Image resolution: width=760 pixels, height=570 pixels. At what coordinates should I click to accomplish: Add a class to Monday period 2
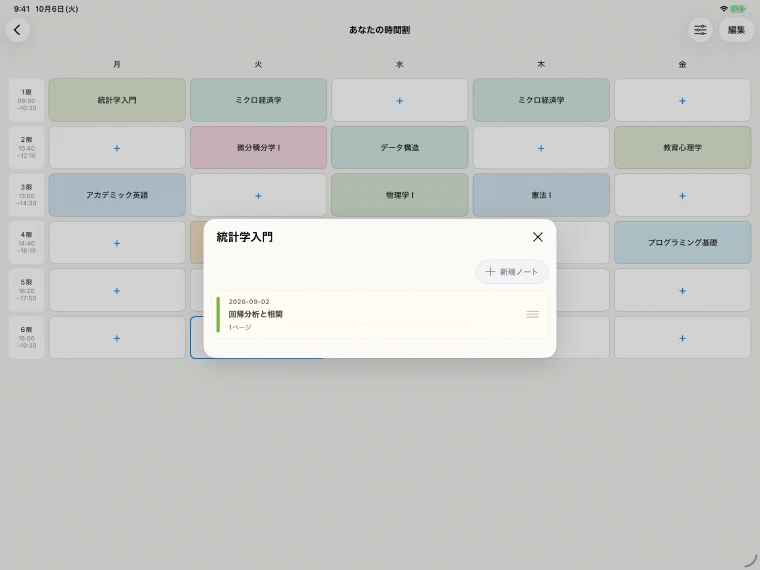[x=117, y=148]
